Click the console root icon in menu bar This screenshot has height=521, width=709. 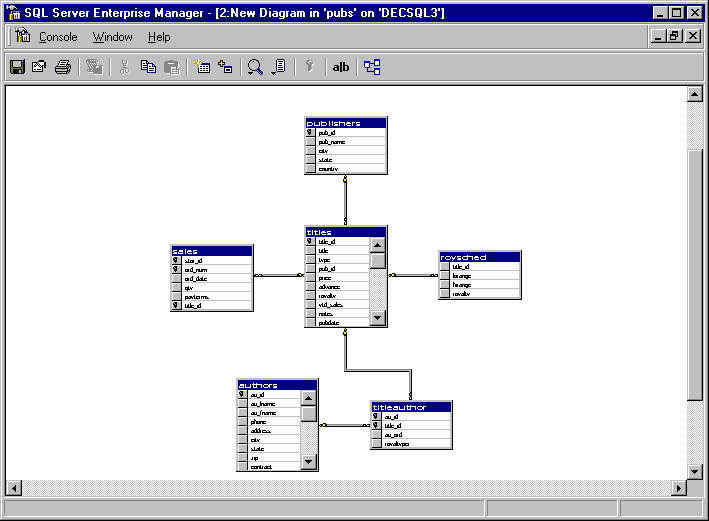(22, 35)
